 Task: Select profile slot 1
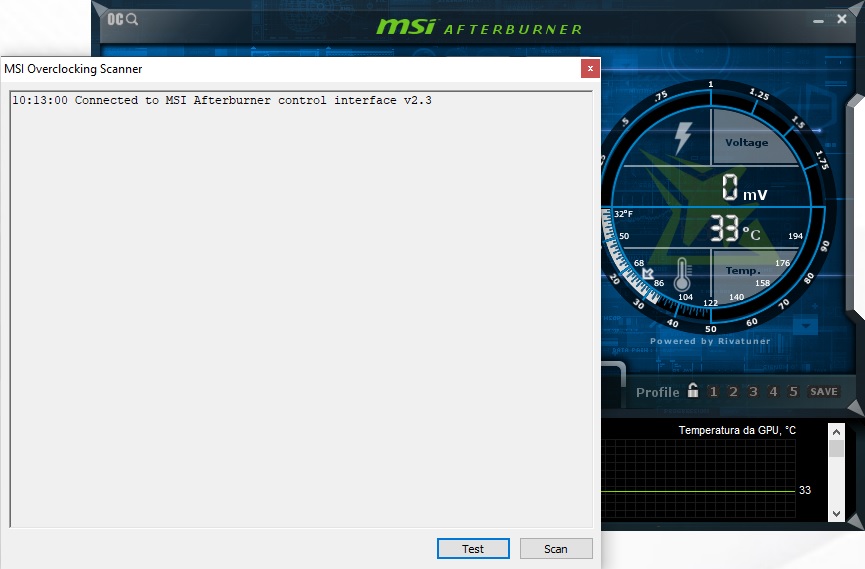[713, 391]
